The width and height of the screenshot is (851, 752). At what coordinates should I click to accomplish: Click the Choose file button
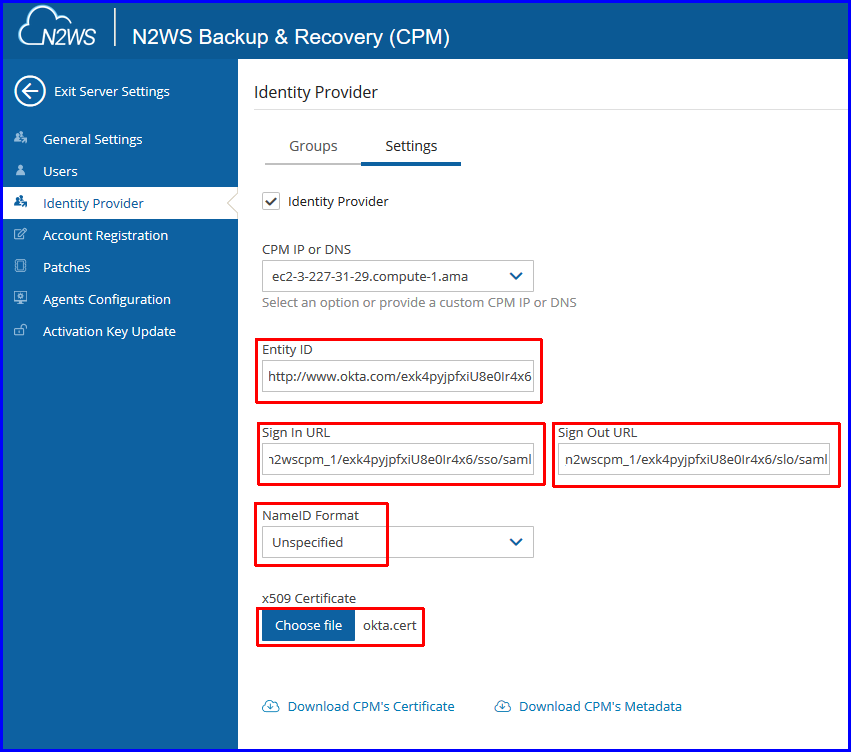pyautogui.click(x=308, y=625)
